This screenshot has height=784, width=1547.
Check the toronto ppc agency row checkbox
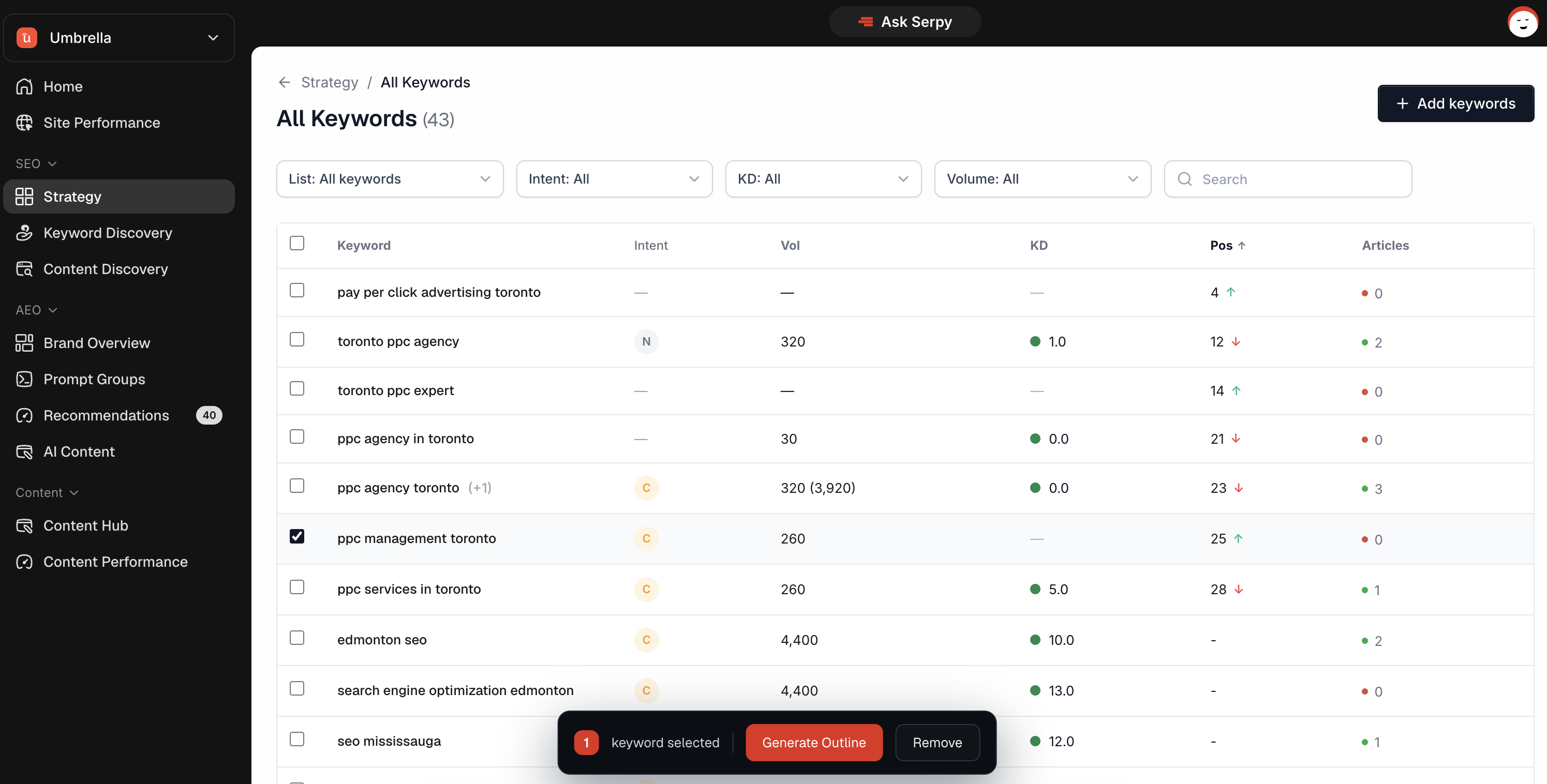tap(296, 339)
